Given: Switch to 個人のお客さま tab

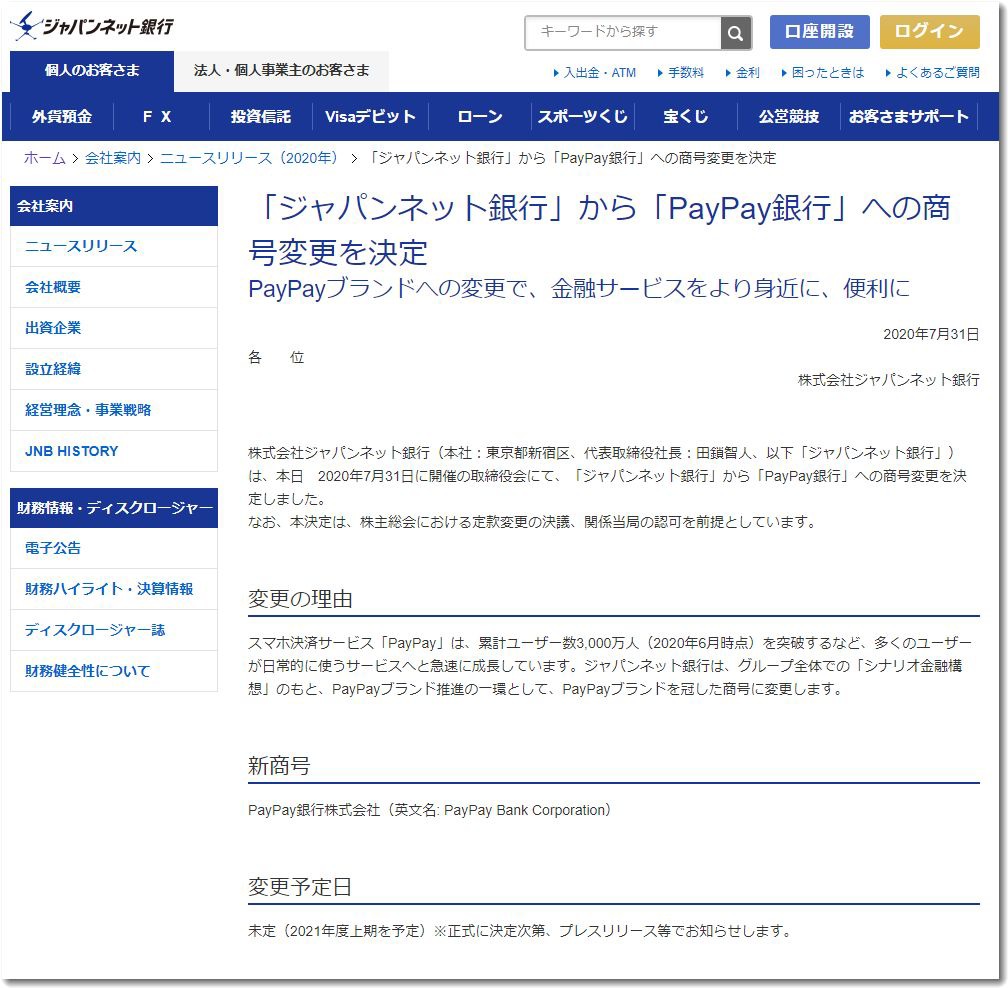Looking at the screenshot, I should click(92, 71).
